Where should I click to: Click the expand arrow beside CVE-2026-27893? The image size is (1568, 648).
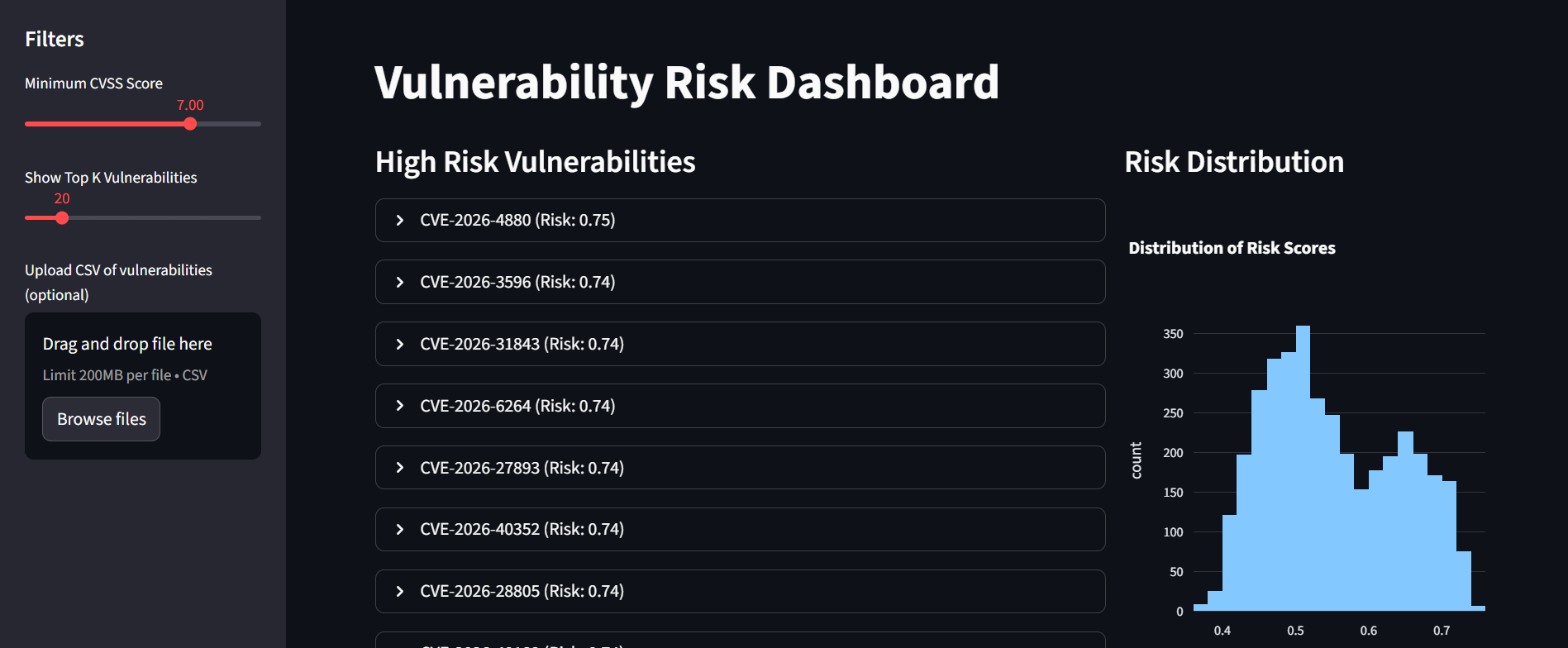[400, 467]
